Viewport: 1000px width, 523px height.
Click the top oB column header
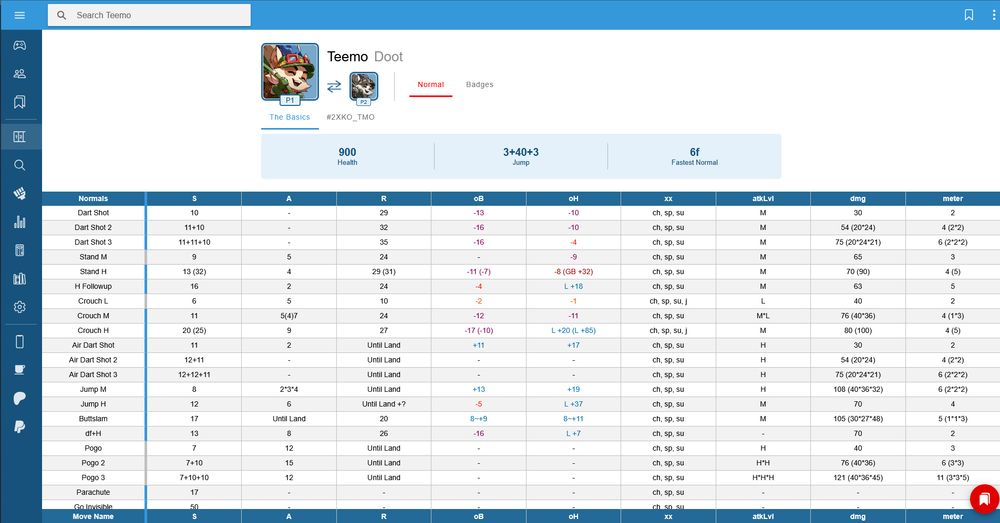coord(478,198)
